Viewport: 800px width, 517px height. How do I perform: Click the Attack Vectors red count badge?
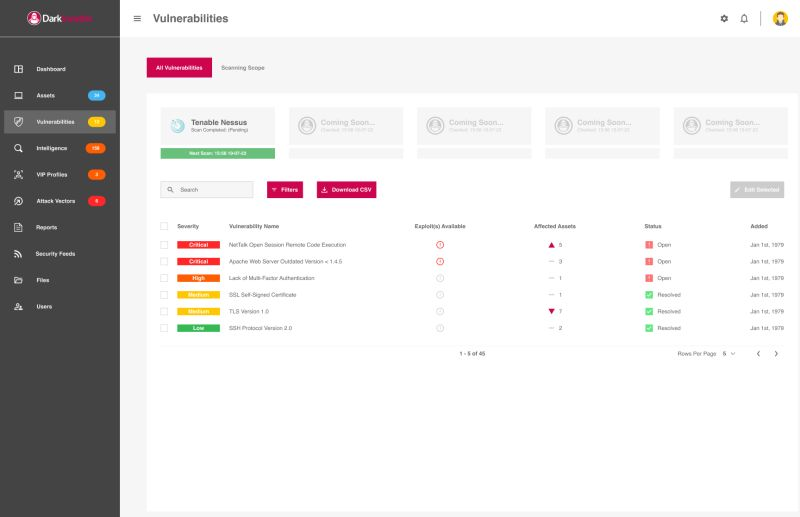[96, 201]
